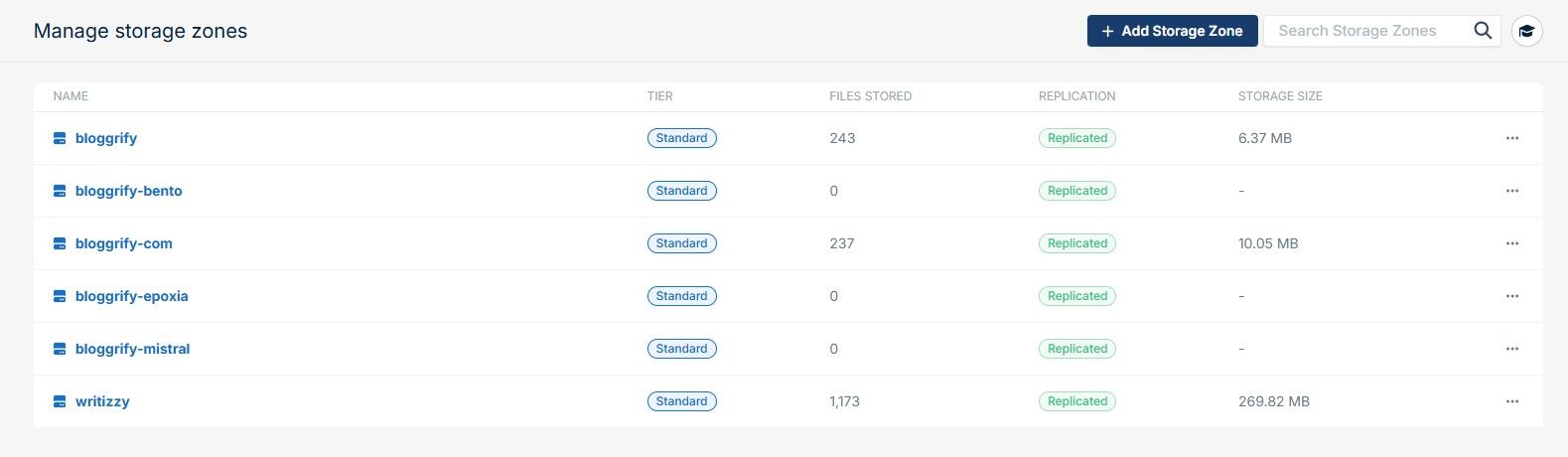Click storage icon beside bloggrify-mistral
The image size is (1568, 457).
(x=60, y=349)
